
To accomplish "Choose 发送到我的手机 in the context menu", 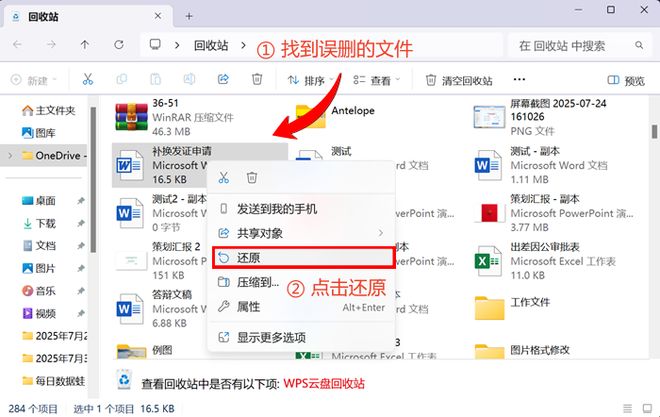I will (303, 209).
